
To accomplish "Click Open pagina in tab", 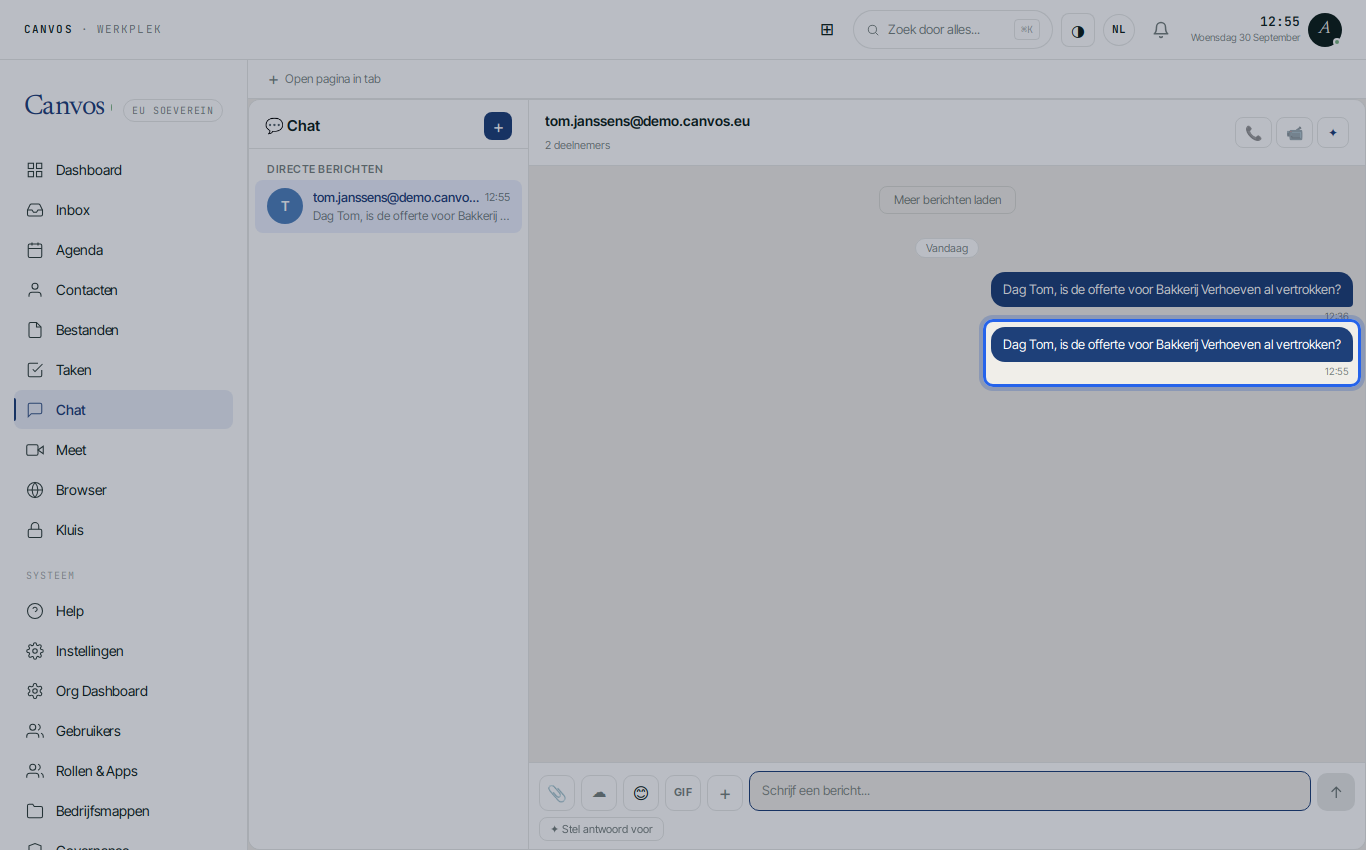I will pyautogui.click(x=324, y=79).
